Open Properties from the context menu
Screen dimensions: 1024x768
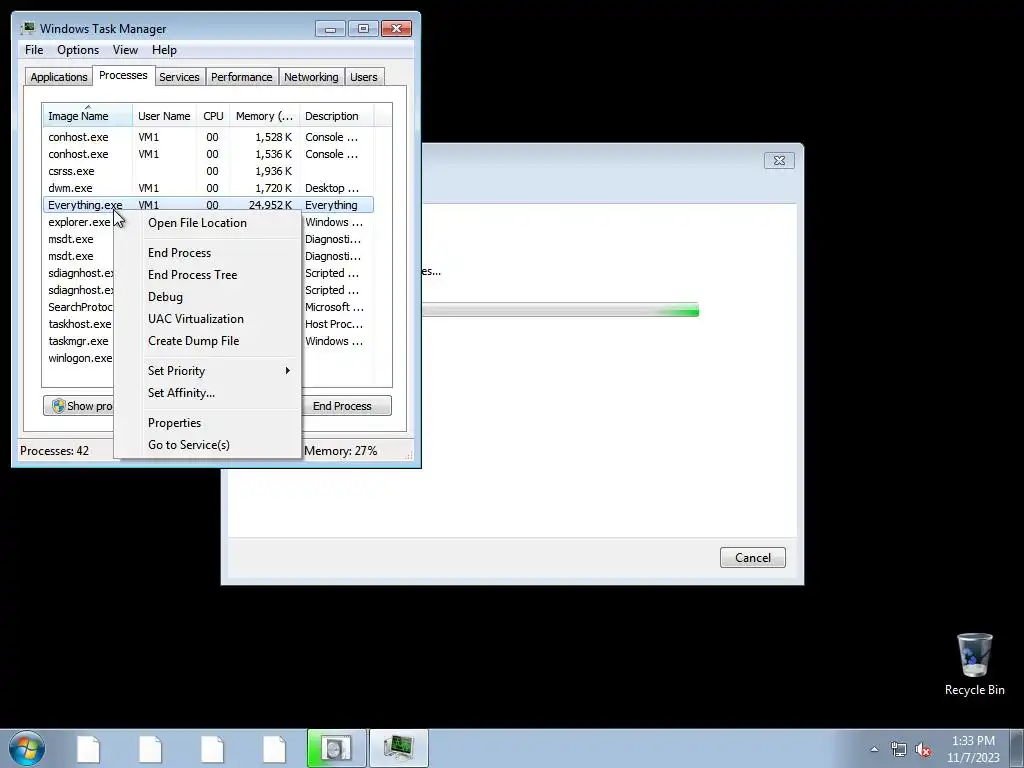[x=174, y=423]
